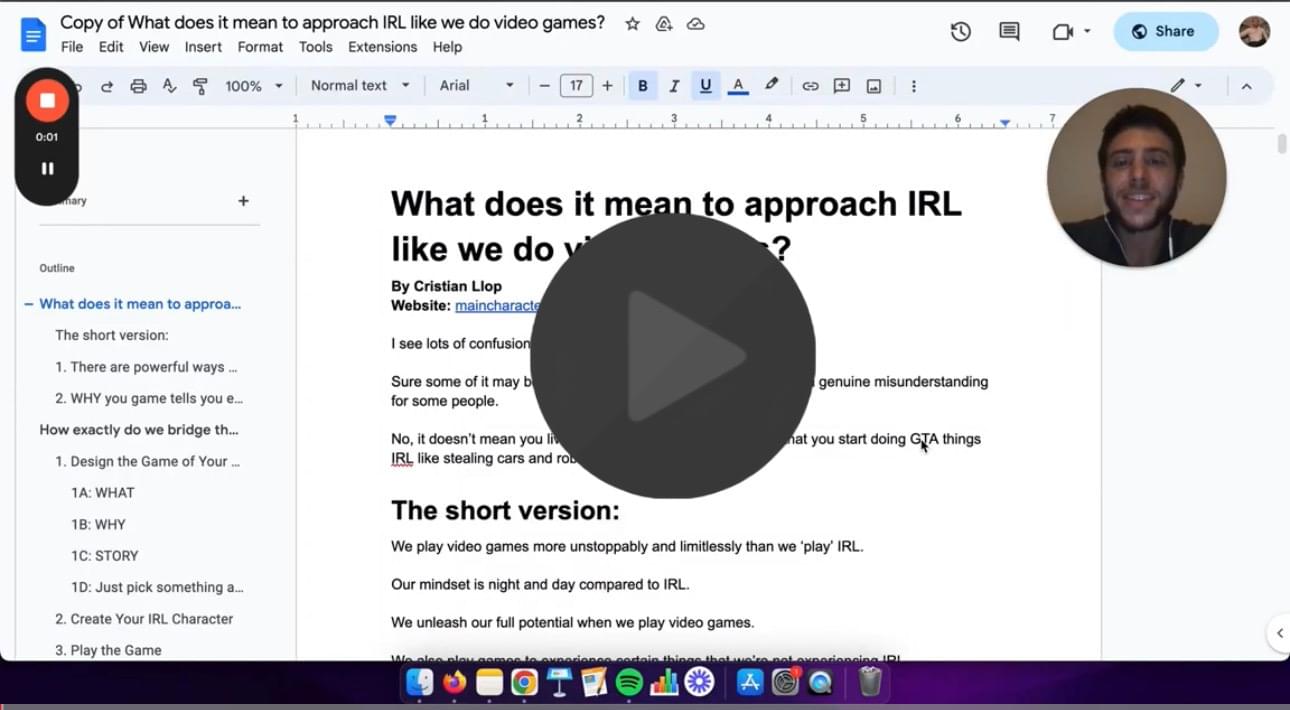Open the Arial font dropdown
Viewport: 1290px width, 710px height.
477,86
